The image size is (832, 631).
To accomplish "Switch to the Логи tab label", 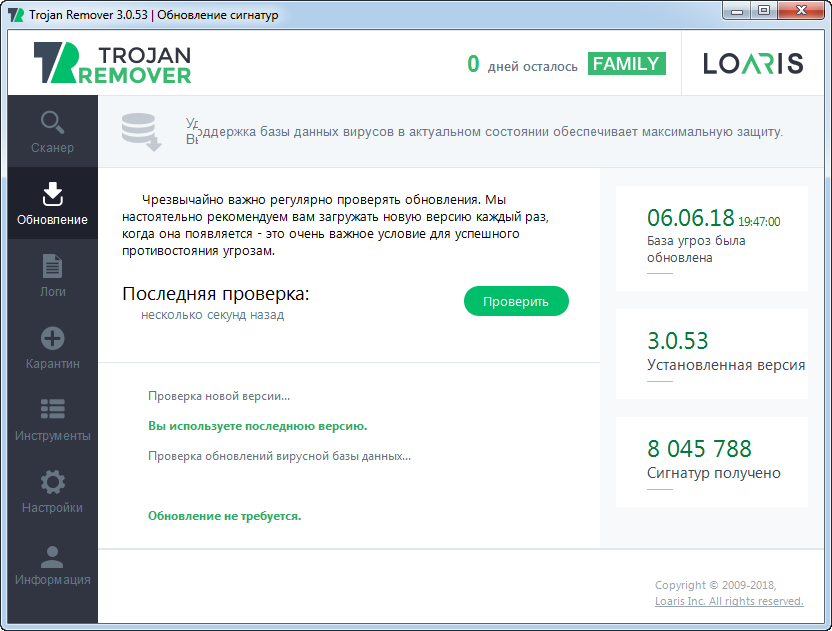I will click(x=53, y=291).
